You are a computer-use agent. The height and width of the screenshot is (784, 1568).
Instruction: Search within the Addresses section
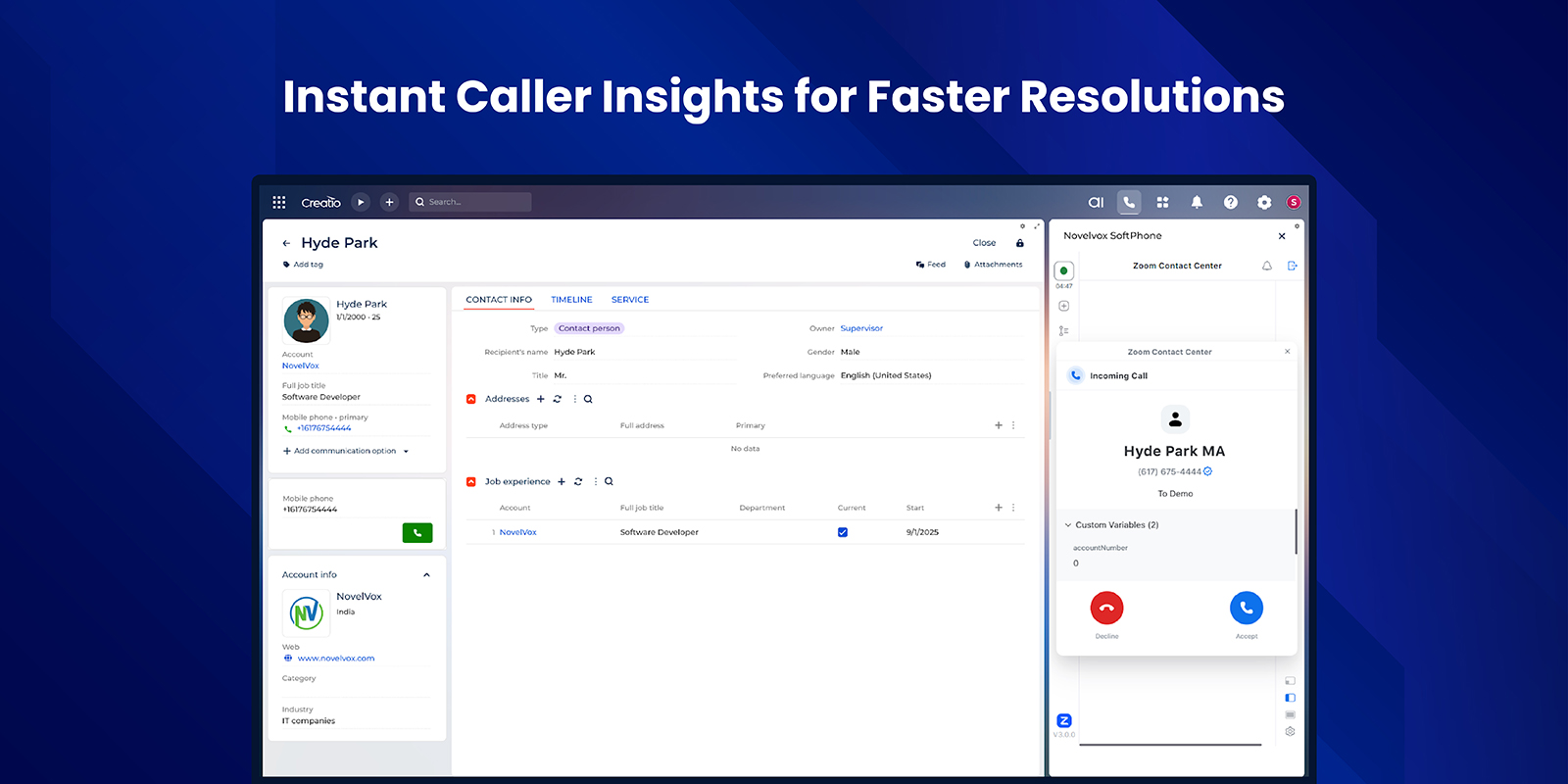(588, 400)
